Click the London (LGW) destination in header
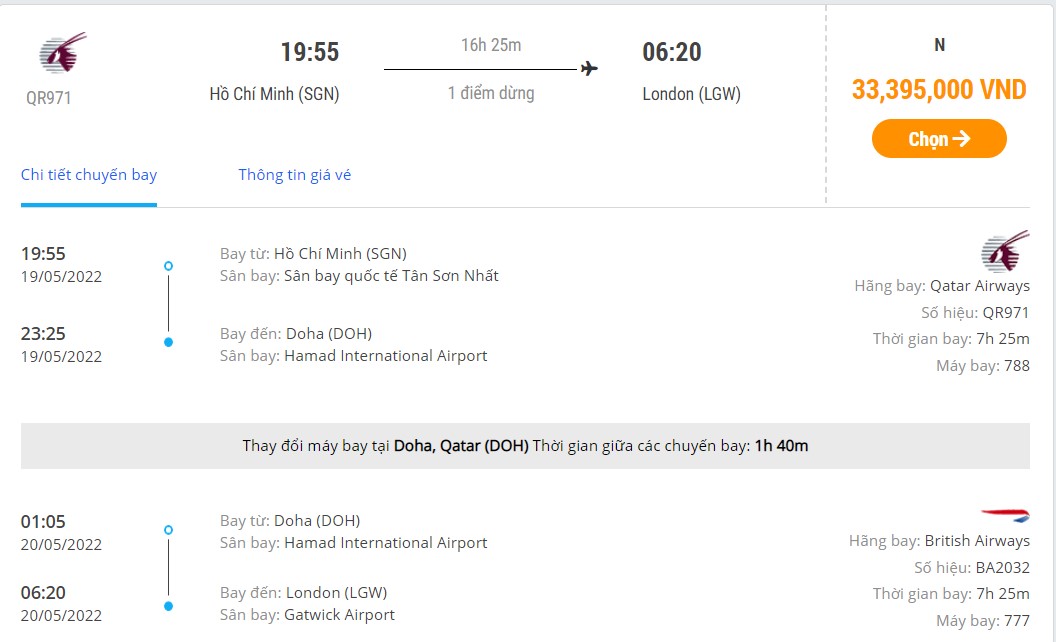Image resolution: width=1056 pixels, height=642 pixels. click(x=691, y=94)
